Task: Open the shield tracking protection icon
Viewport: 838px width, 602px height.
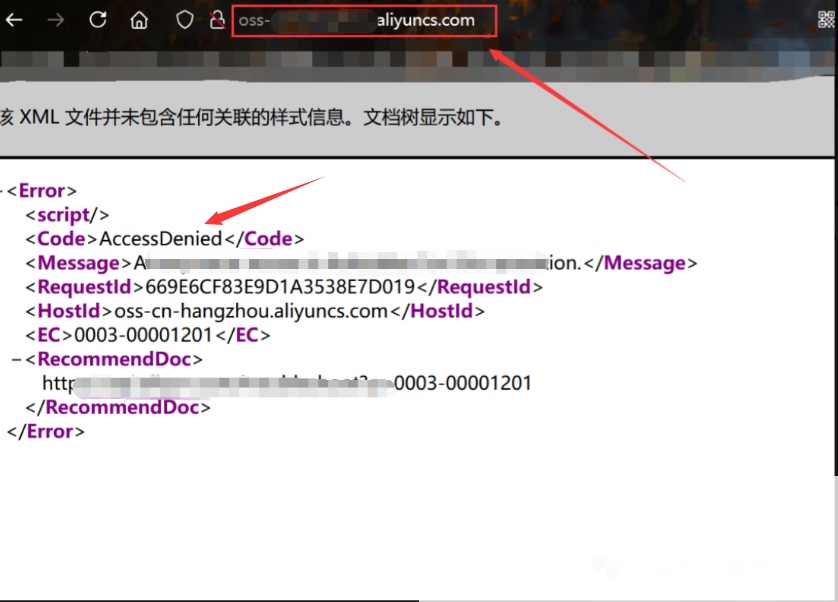Action: coord(185,20)
